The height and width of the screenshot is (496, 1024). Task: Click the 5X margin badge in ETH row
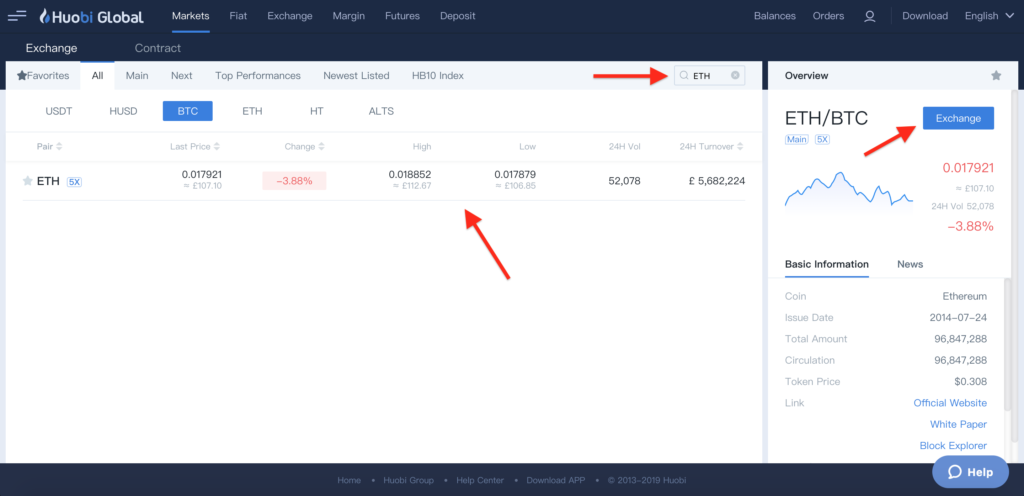74,182
